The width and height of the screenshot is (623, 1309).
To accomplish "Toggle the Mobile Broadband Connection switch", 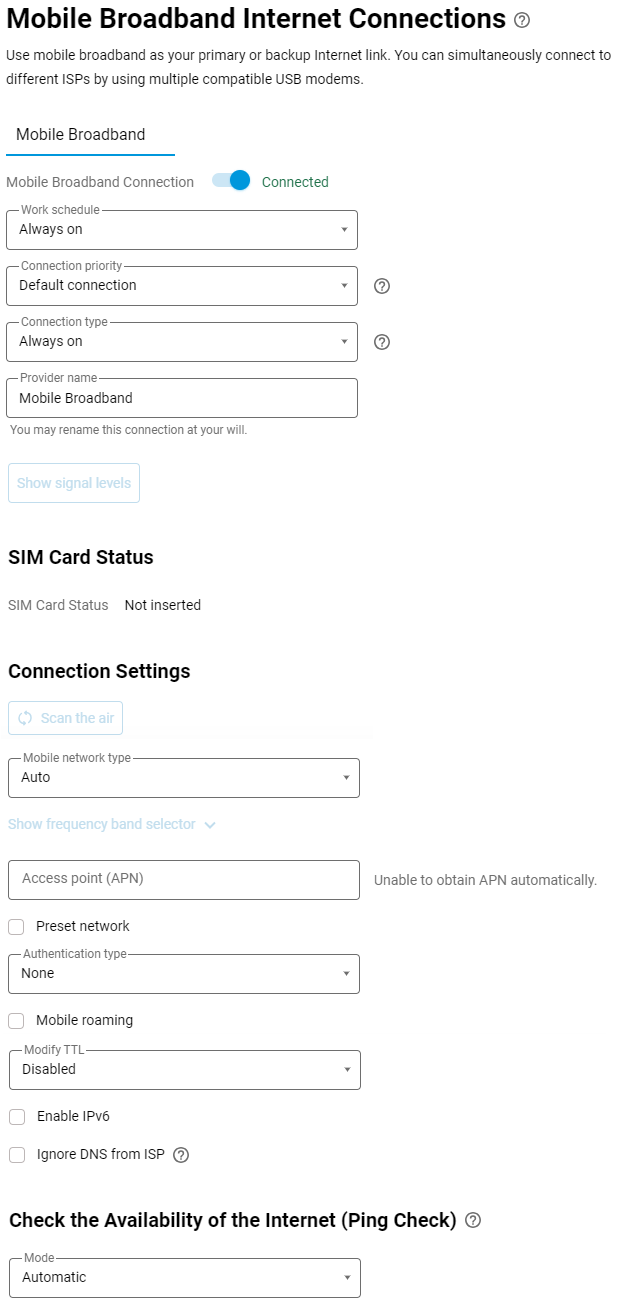I will [231, 181].
